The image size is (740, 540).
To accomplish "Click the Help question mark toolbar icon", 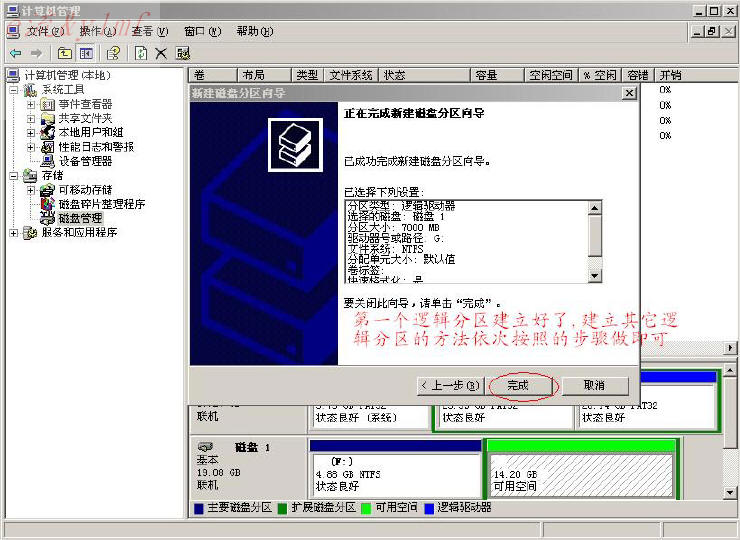I will 114,53.
